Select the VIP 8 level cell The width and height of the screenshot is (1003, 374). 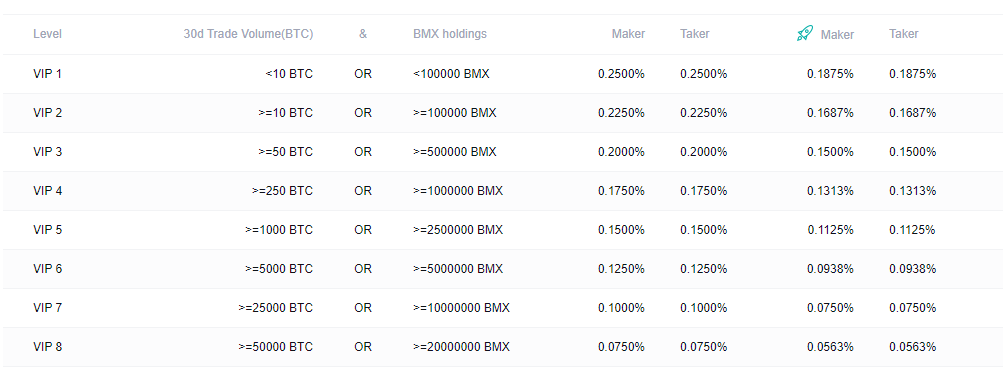click(x=47, y=347)
